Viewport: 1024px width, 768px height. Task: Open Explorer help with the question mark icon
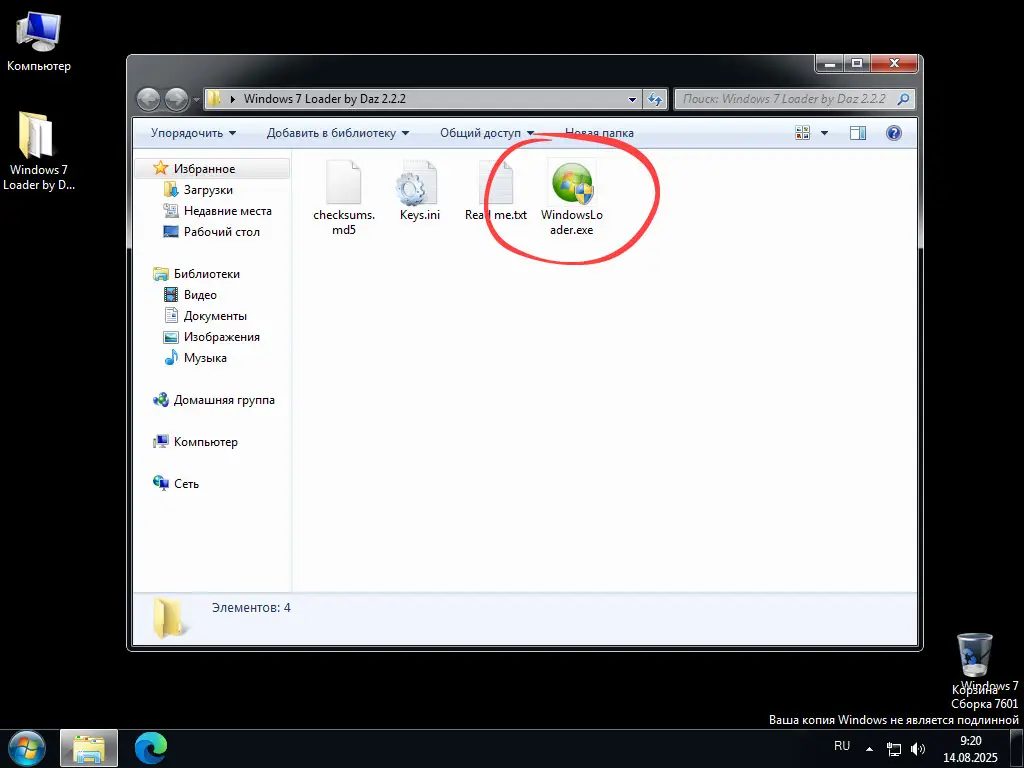(893, 132)
